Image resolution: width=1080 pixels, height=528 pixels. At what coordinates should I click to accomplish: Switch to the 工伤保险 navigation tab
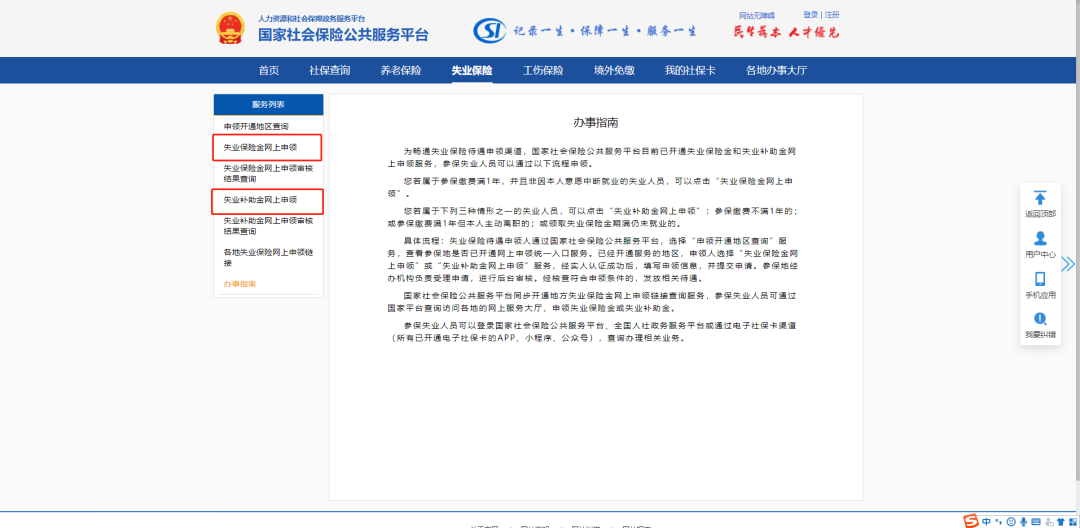click(543, 70)
